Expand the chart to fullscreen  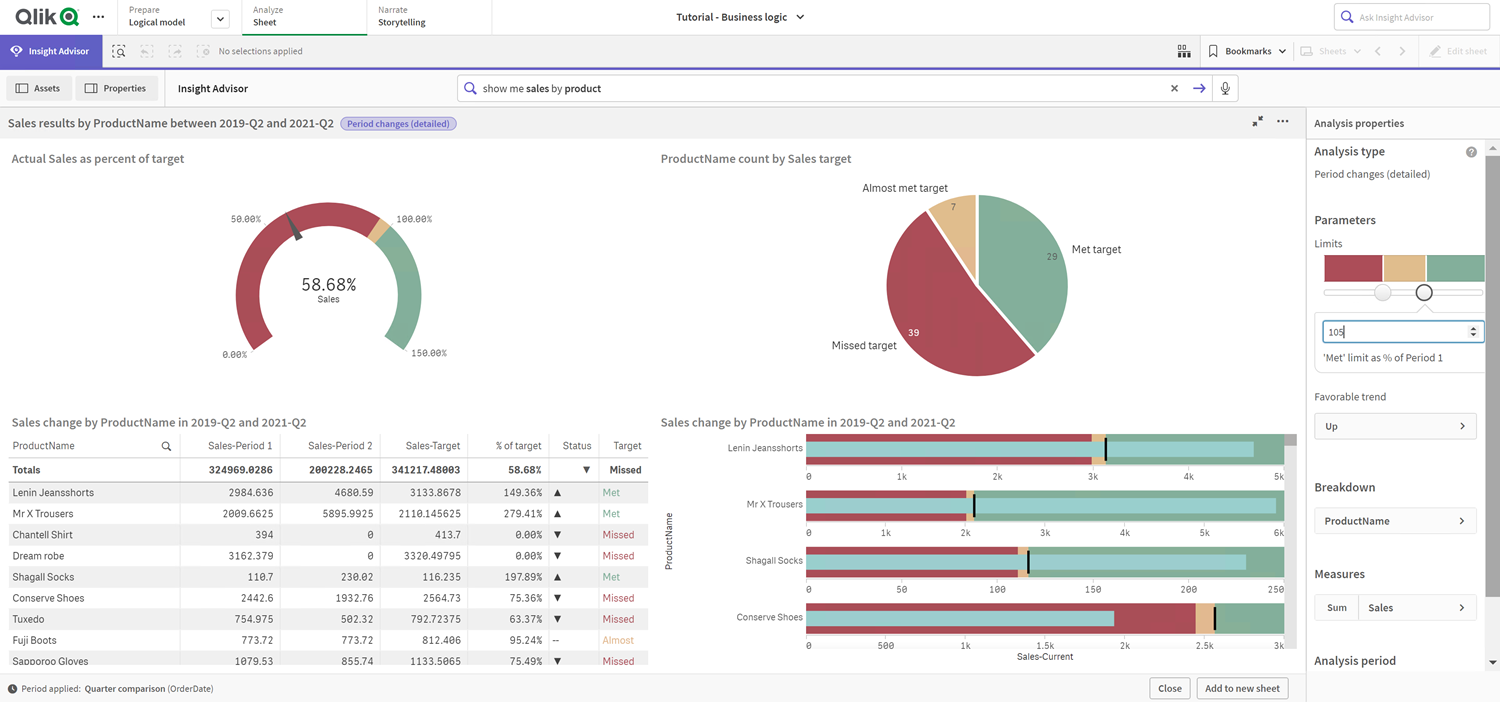(1257, 121)
